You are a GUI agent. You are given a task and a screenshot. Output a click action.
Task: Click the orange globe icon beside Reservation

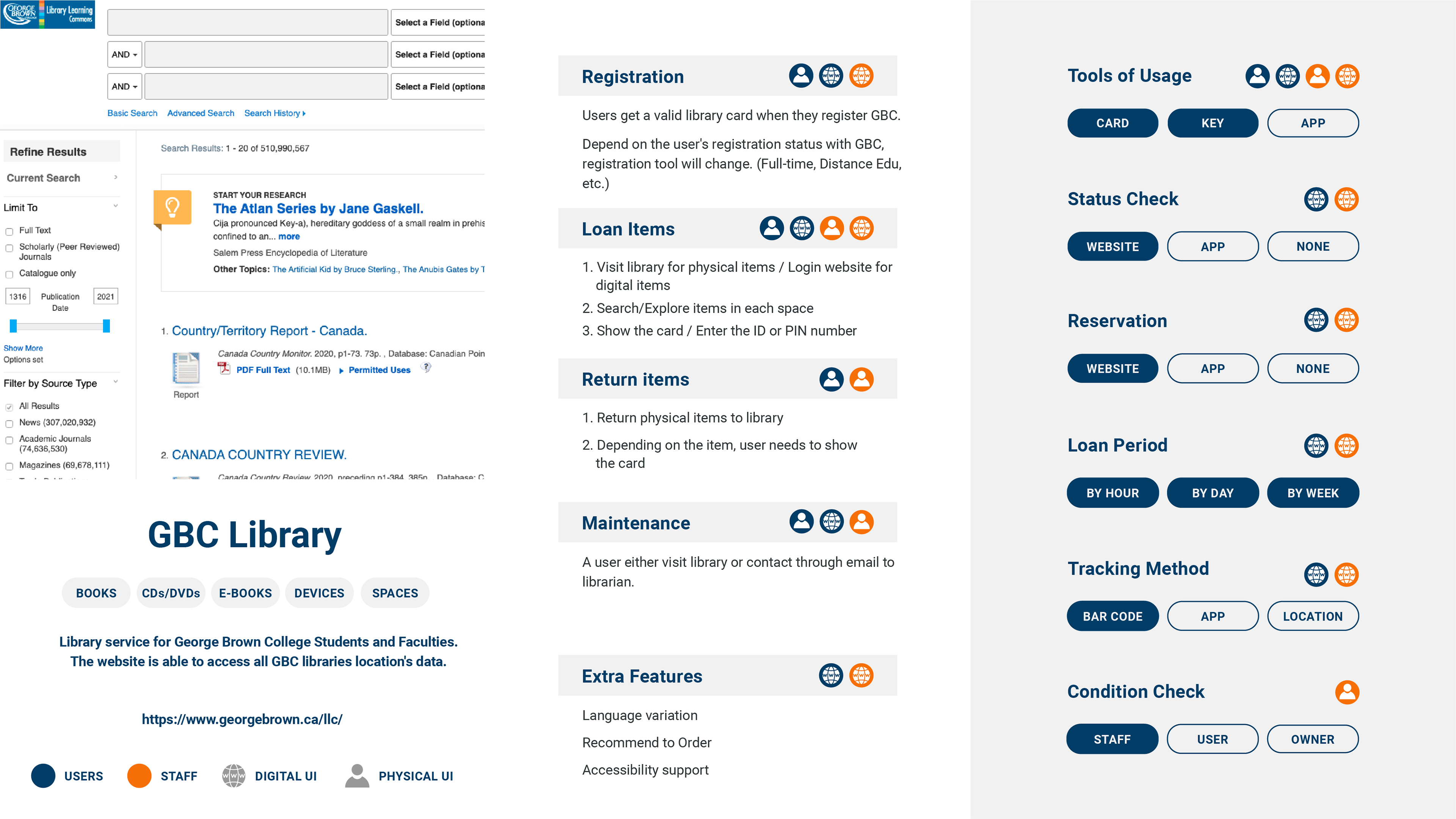1346,320
